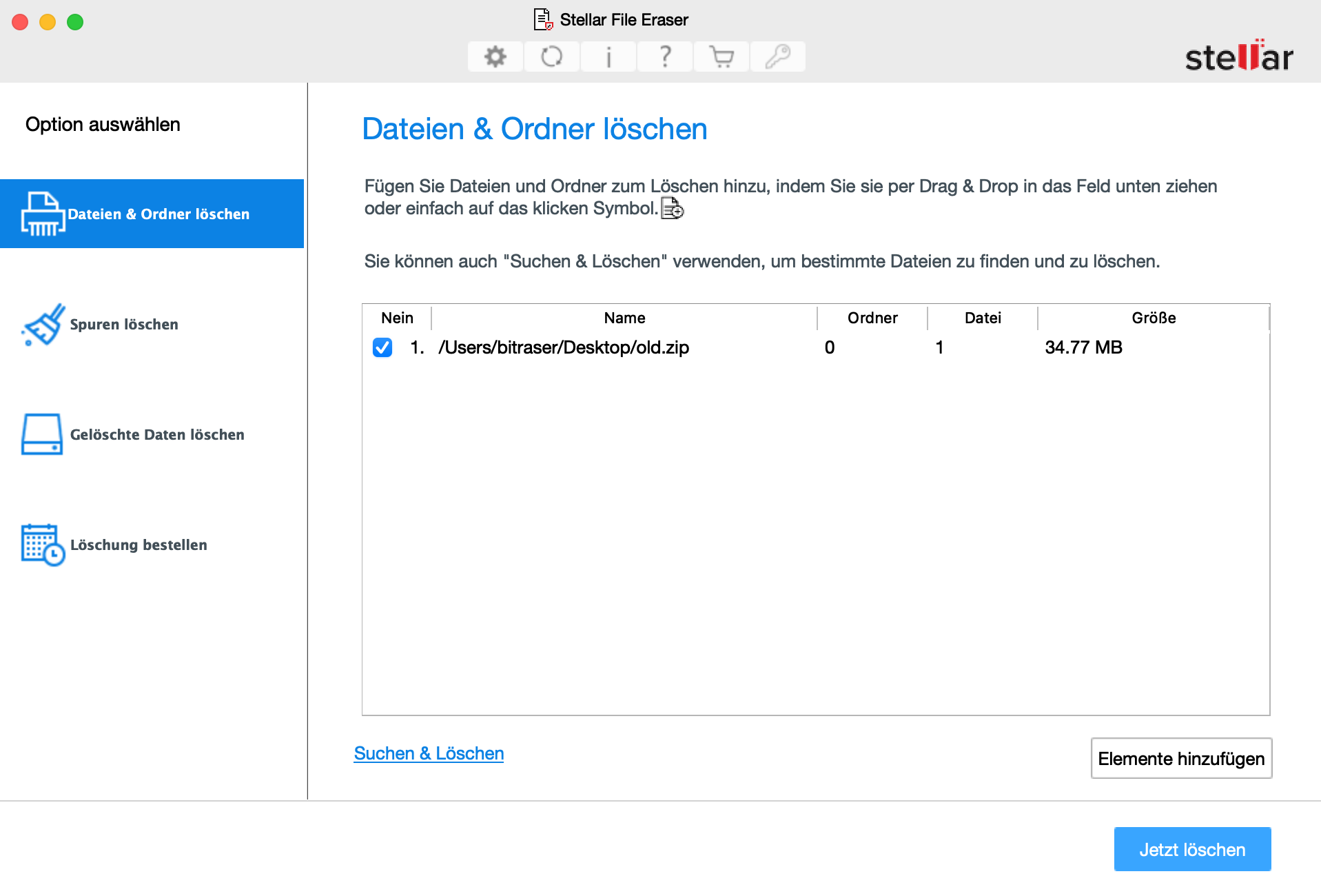Select Dateien & Ordner löschen option
This screenshot has height=896, width=1321.
[x=152, y=214]
